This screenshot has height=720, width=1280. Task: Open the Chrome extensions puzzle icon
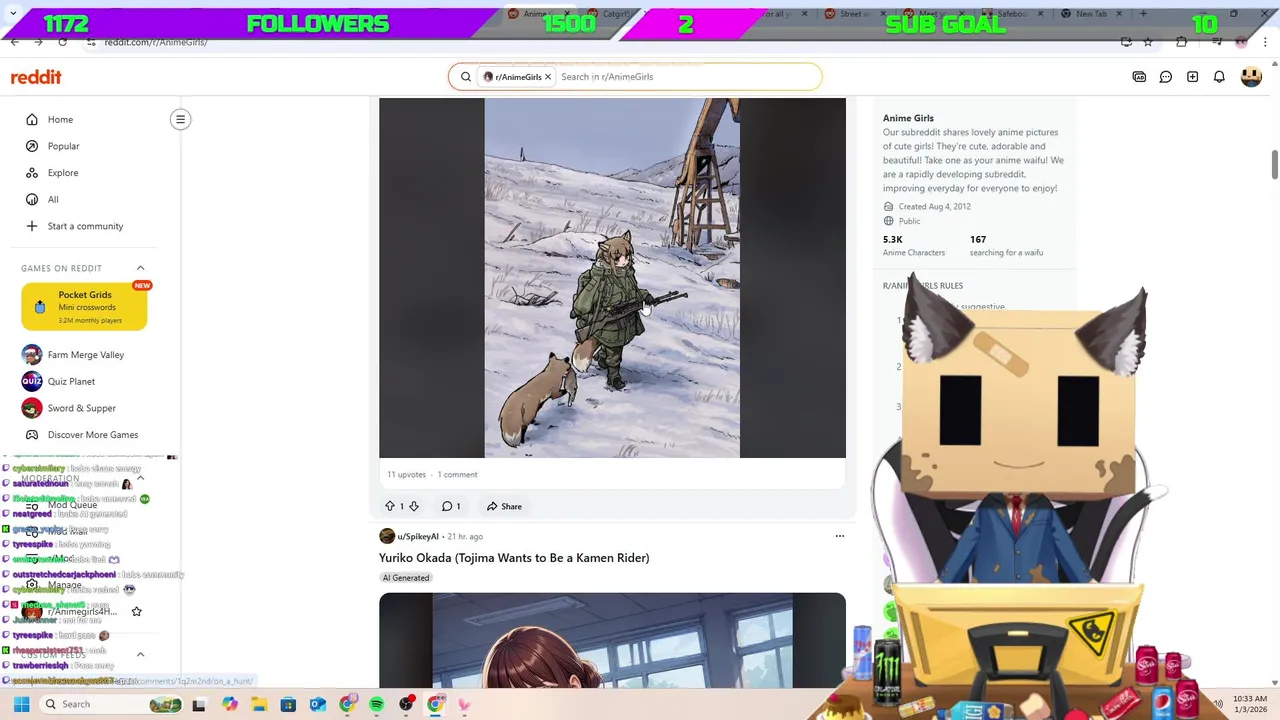(x=1181, y=42)
